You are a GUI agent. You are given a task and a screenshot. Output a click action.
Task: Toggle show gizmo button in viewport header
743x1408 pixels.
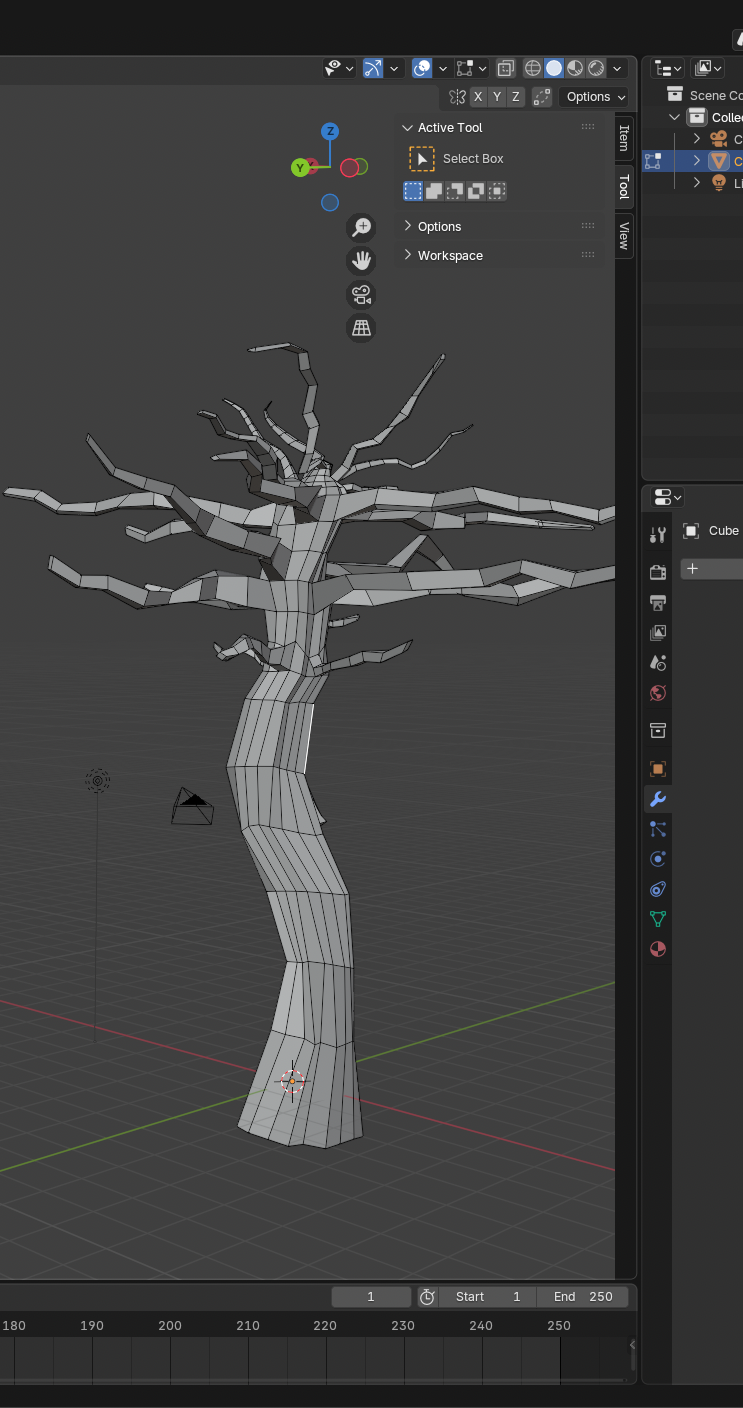pos(372,68)
